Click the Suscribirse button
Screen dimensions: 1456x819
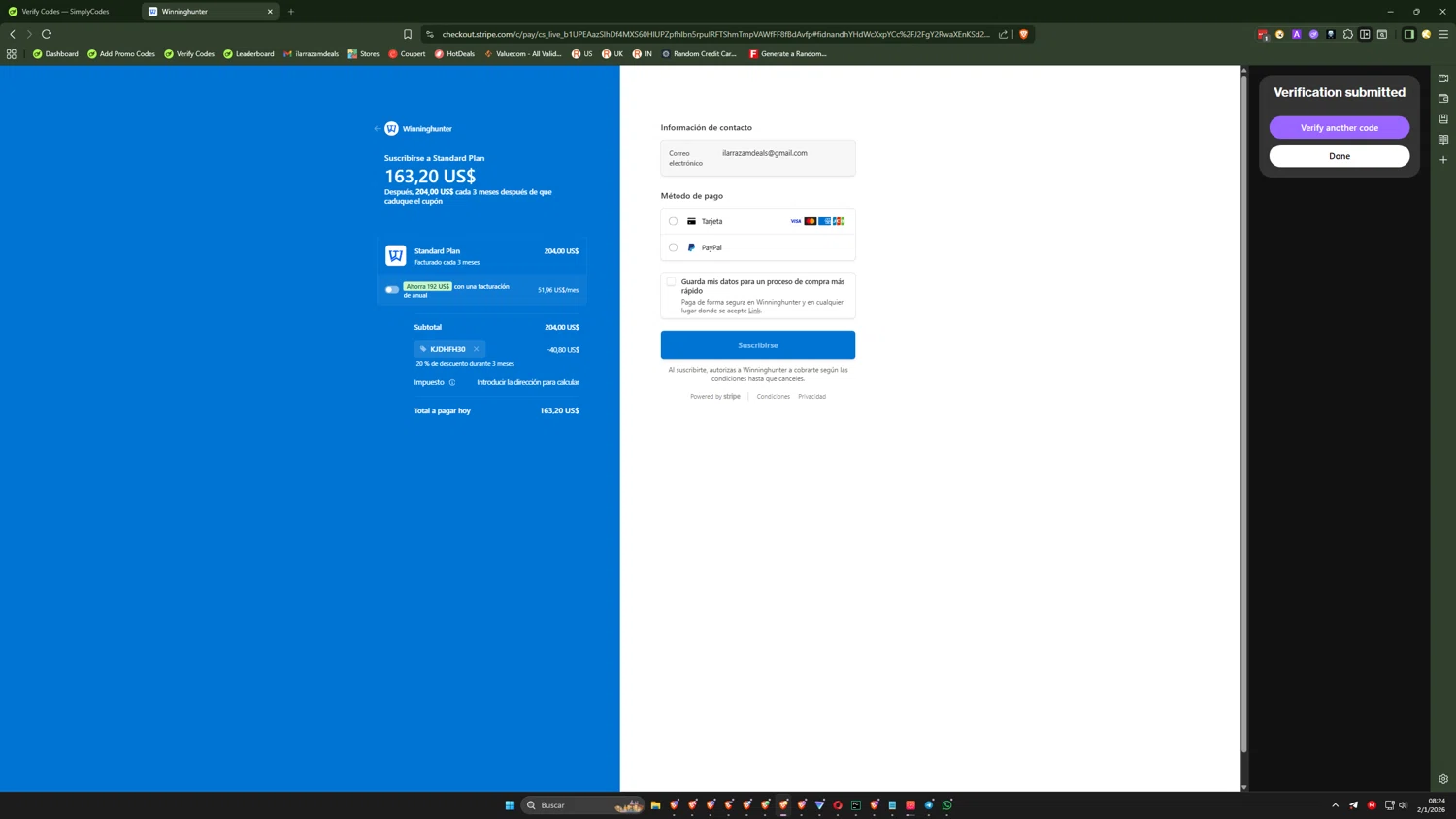758,345
